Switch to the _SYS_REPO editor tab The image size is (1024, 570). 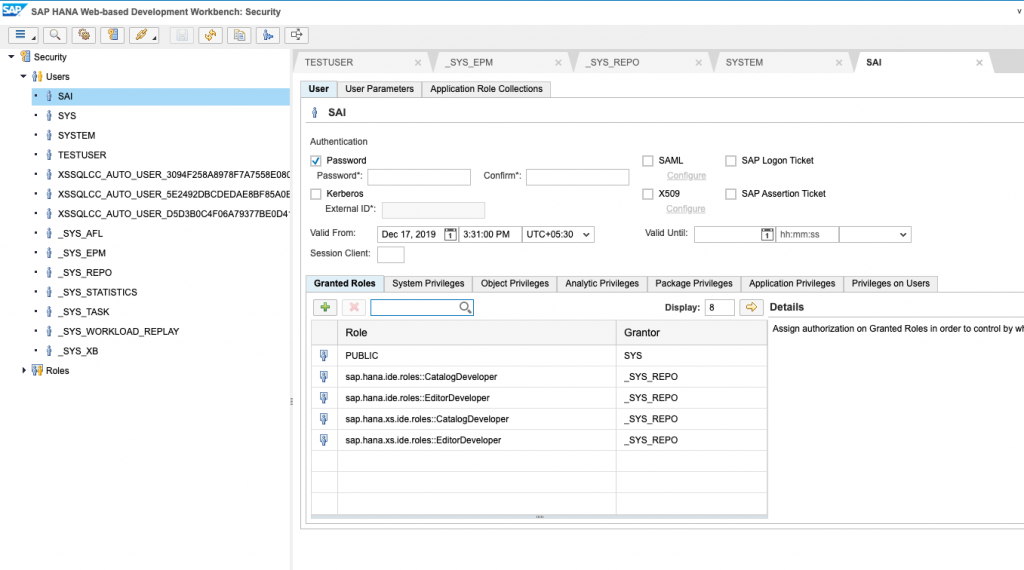[x=615, y=63]
